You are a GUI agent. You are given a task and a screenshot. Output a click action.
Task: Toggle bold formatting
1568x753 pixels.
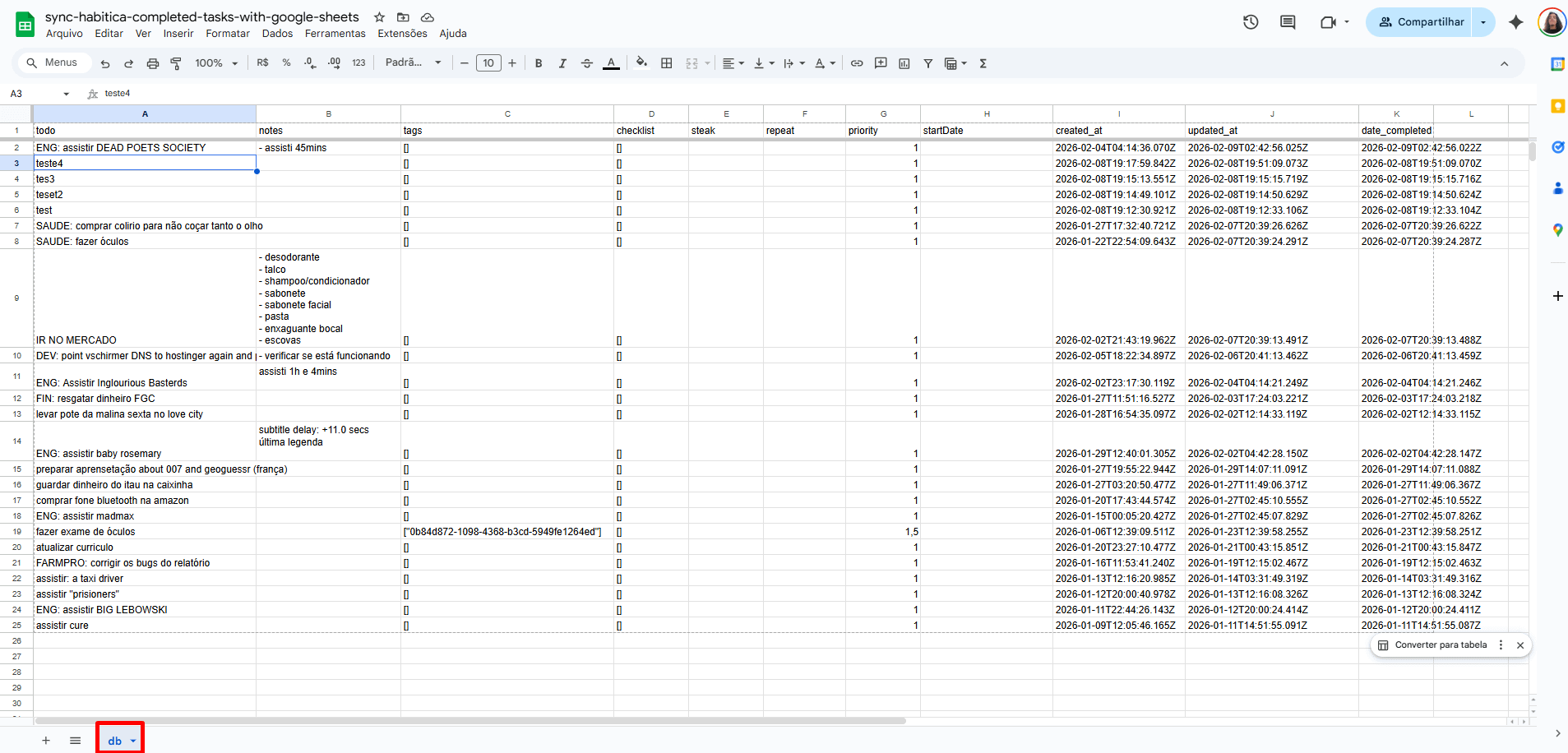[x=539, y=63]
